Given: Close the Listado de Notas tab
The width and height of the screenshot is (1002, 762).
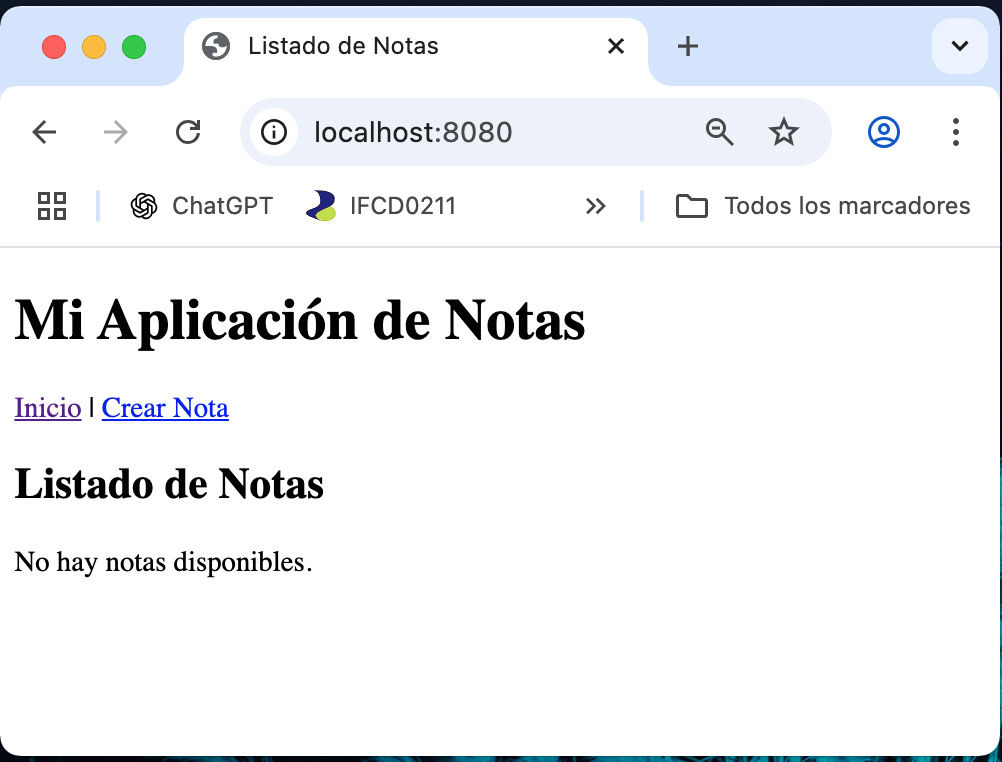Looking at the screenshot, I should coord(616,46).
